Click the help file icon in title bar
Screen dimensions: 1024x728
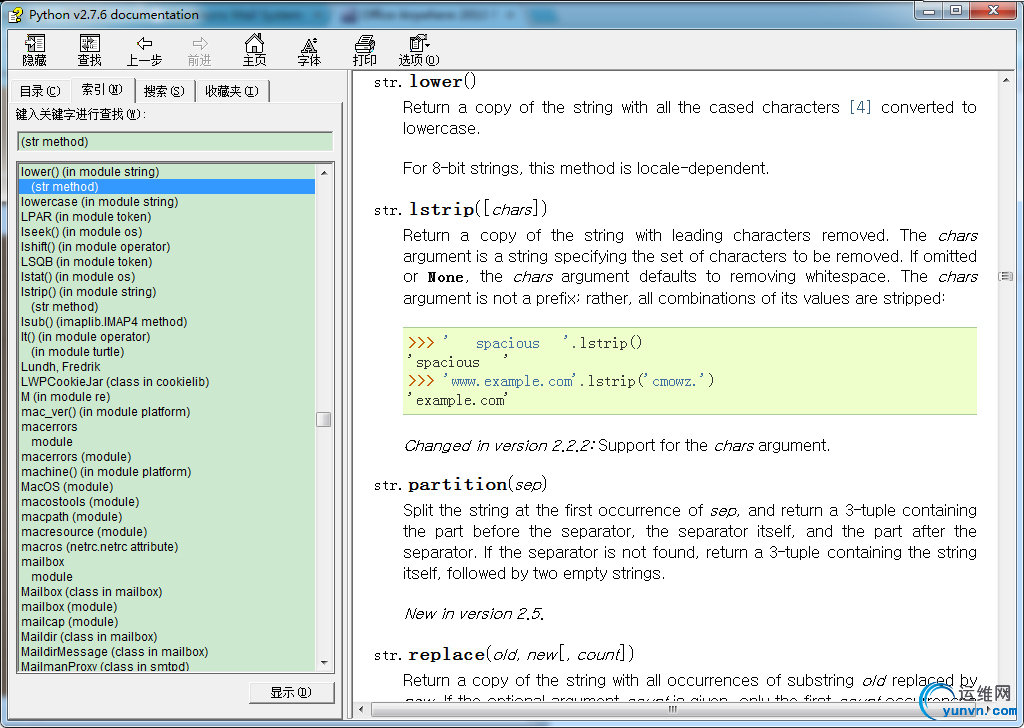(x=15, y=14)
